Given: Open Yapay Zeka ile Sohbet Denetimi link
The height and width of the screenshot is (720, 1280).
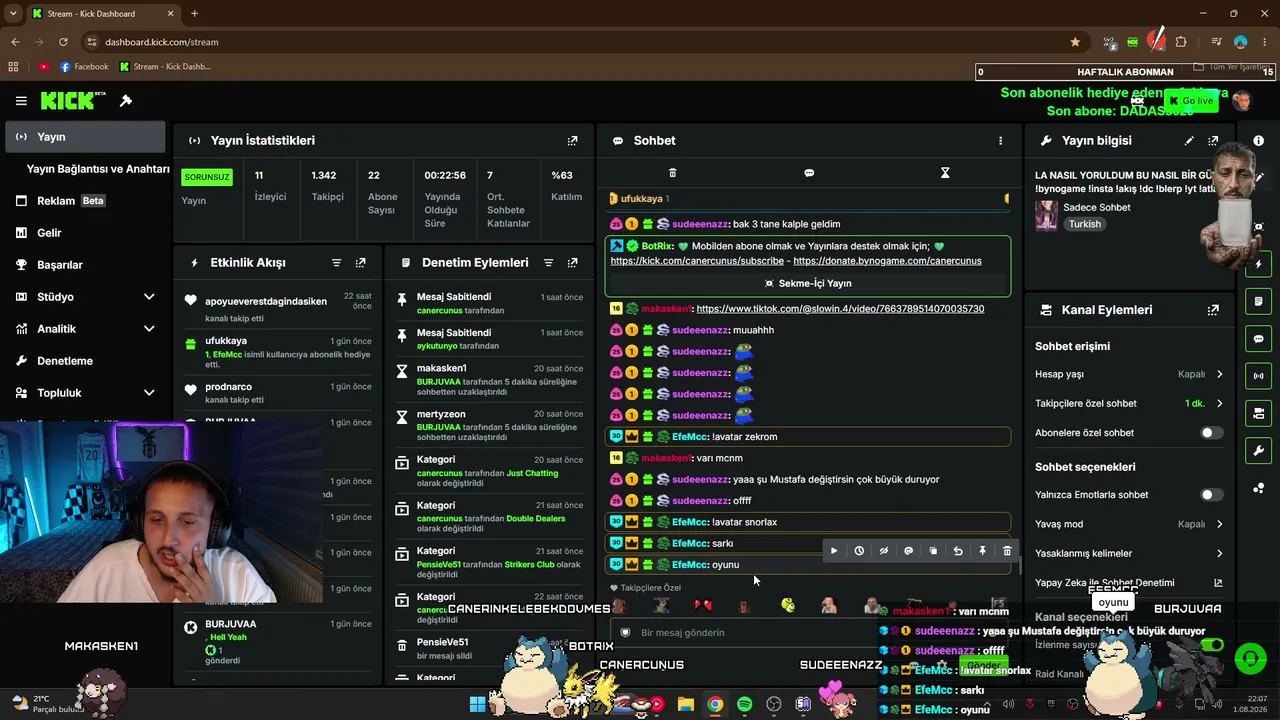Looking at the screenshot, I should coord(1129,583).
